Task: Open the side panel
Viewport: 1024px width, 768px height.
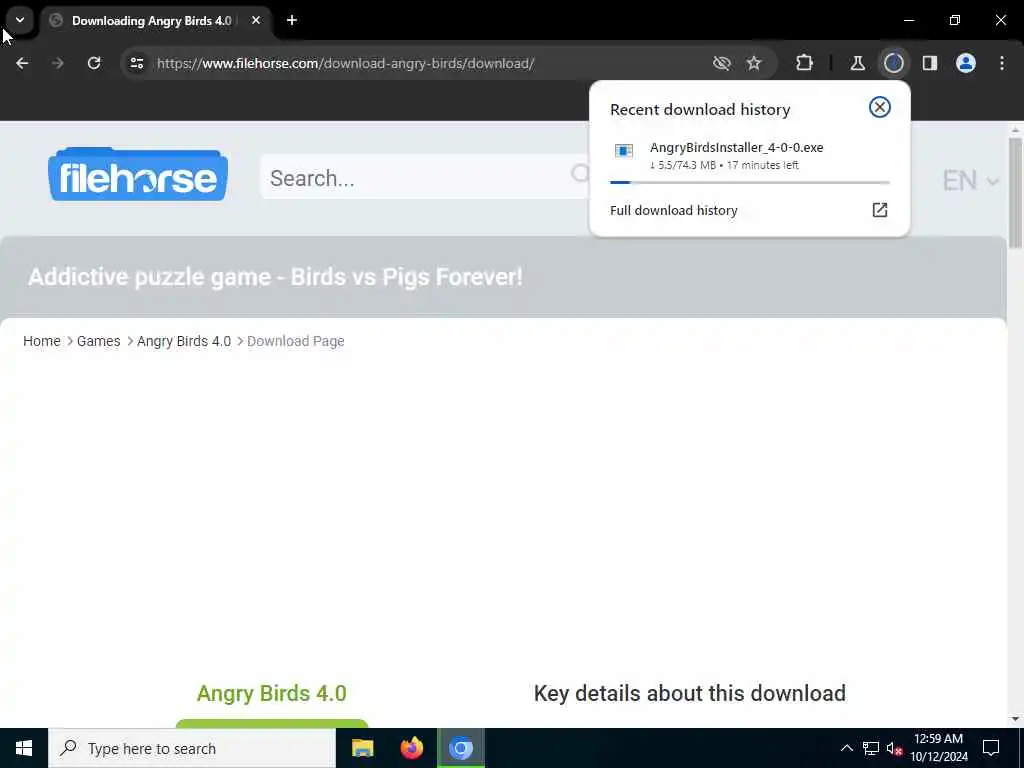Action: [x=930, y=63]
